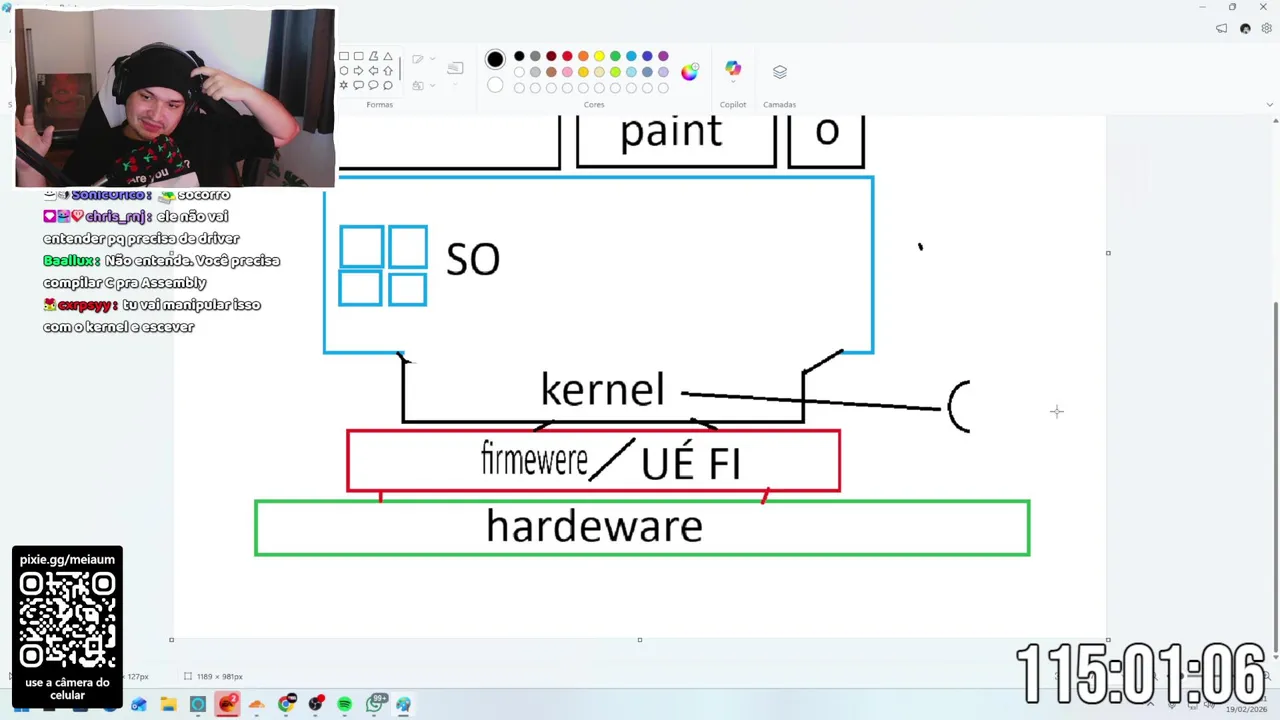The width and height of the screenshot is (1280, 720).
Task: Open Paint settings gear icon
Action: coord(1267,29)
